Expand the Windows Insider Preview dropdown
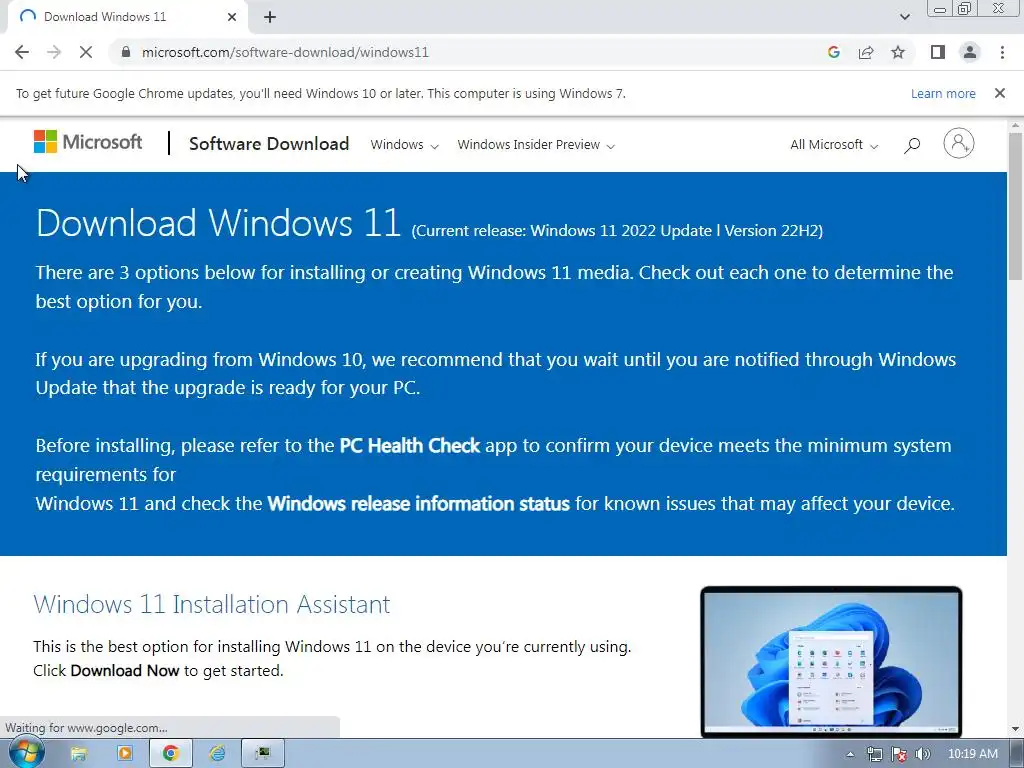The image size is (1024, 768). tap(536, 145)
